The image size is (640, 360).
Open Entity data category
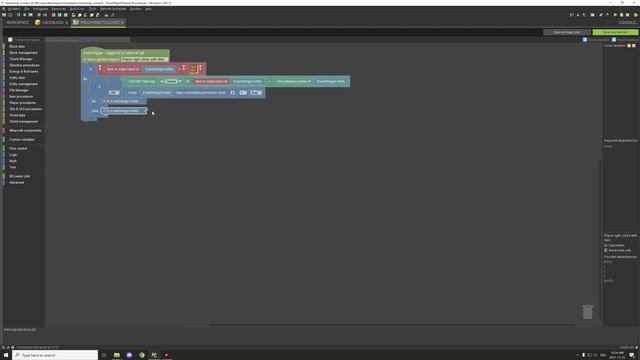(17, 78)
